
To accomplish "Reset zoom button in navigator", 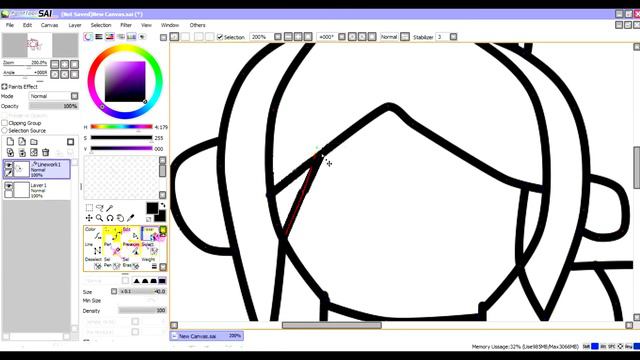I will pos(74,64).
